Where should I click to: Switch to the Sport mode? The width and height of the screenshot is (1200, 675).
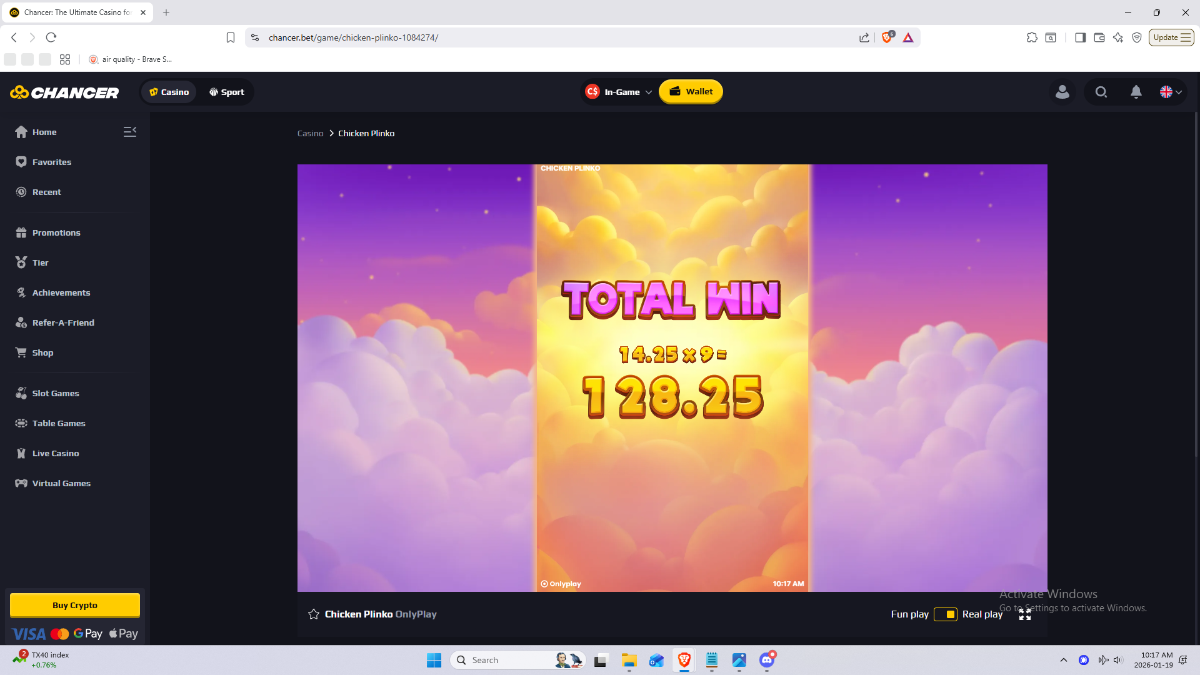coord(226,92)
